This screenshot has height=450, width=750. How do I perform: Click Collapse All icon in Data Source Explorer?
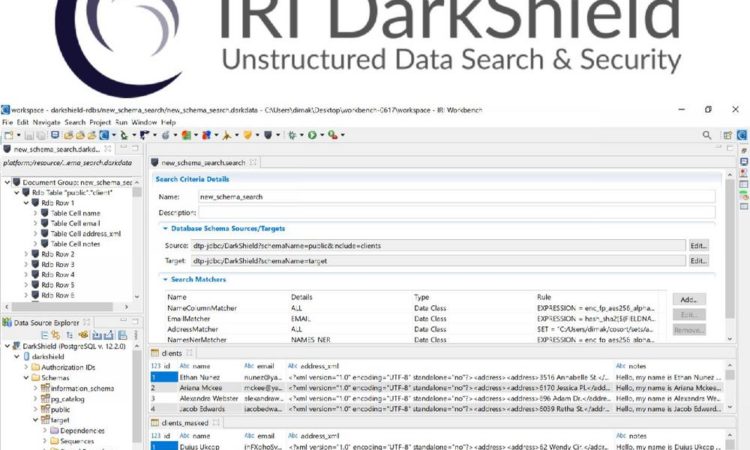coord(44,335)
